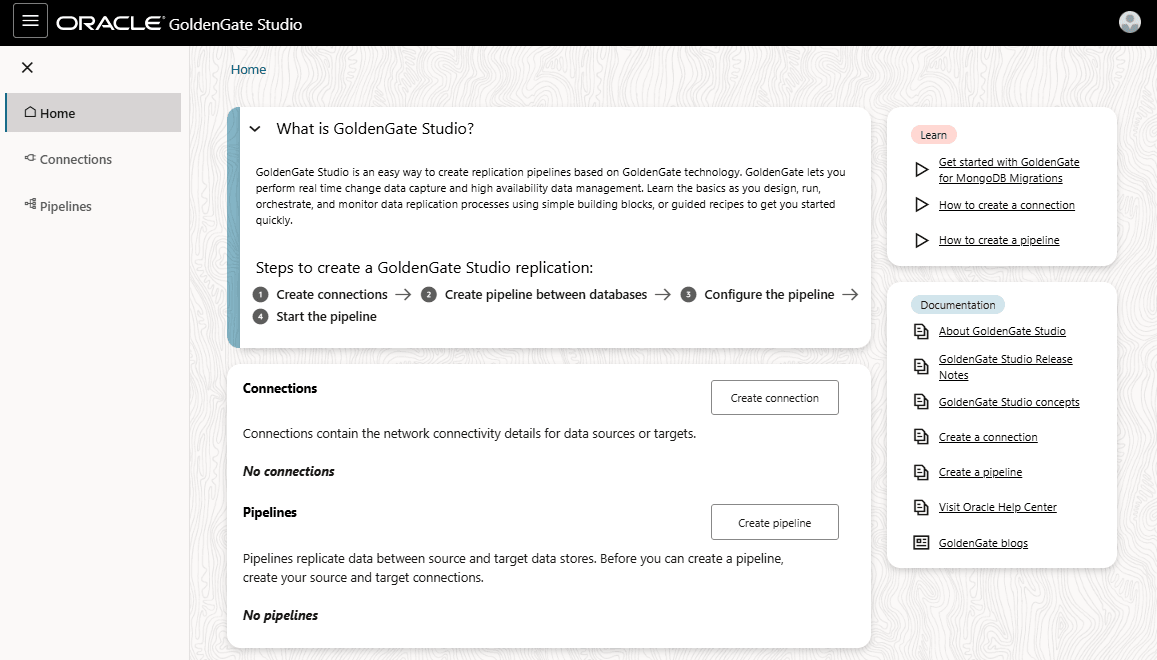Open the hamburger navigation menu
This screenshot has height=660, width=1157.
30,21
